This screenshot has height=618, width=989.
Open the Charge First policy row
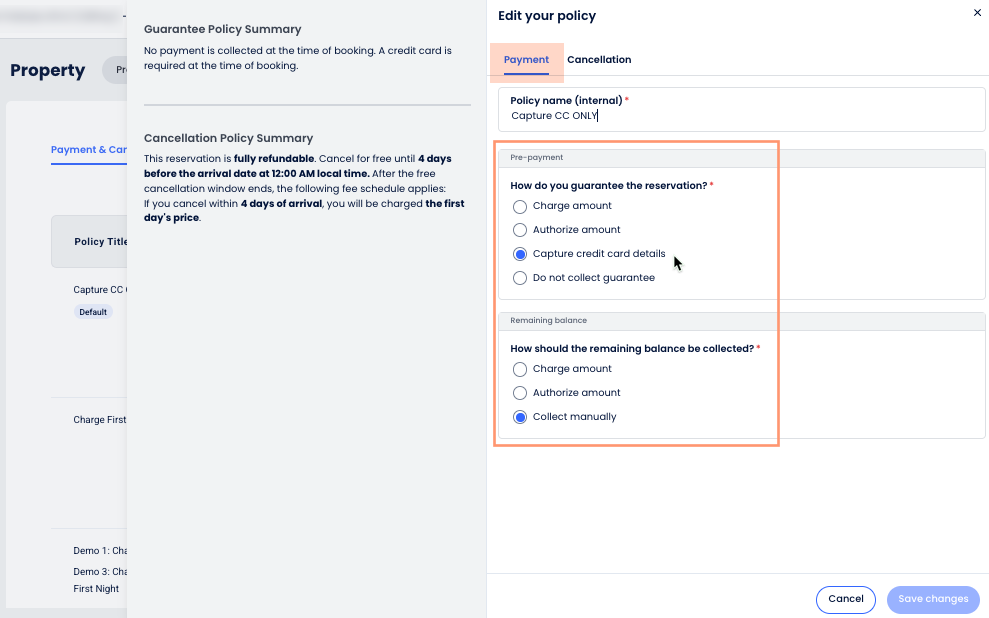click(99, 420)
